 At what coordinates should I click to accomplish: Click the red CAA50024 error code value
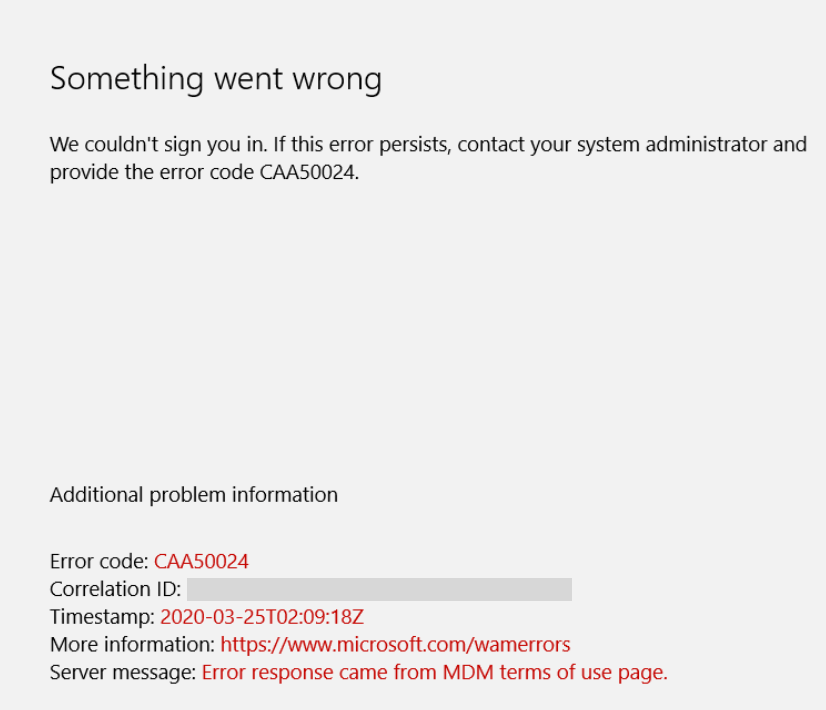pyautogui.click(x=201, y=561)
